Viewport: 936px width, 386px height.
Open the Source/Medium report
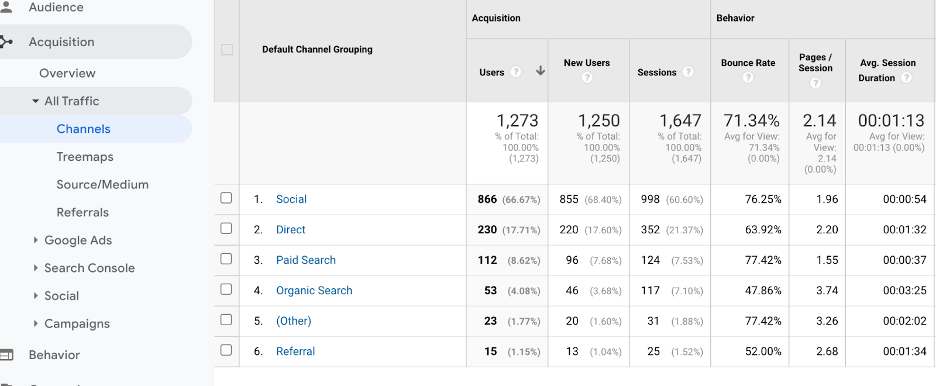pos(103,185)
